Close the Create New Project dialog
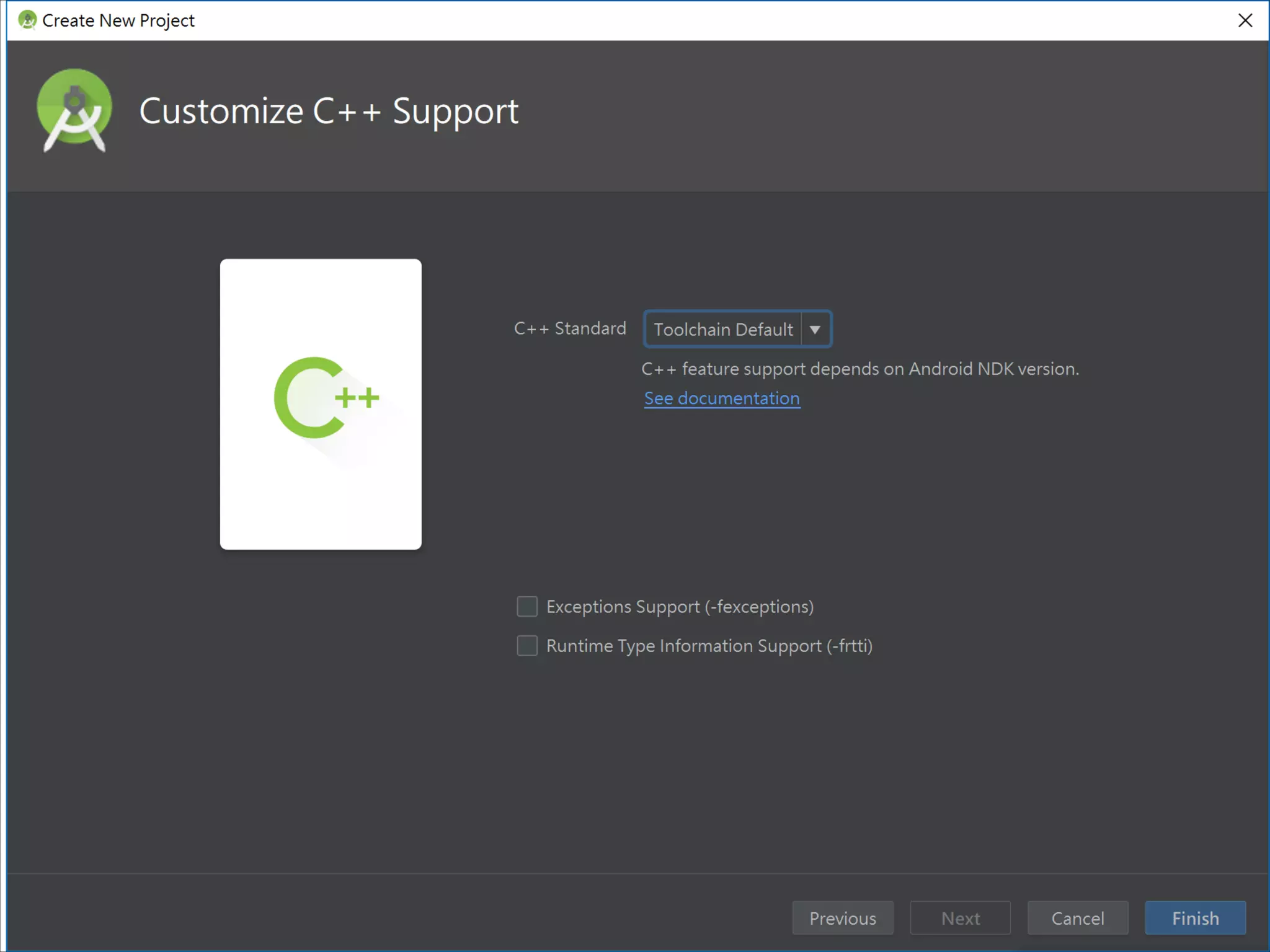This screenshot has width=1270, height=952. [1245, 20]
